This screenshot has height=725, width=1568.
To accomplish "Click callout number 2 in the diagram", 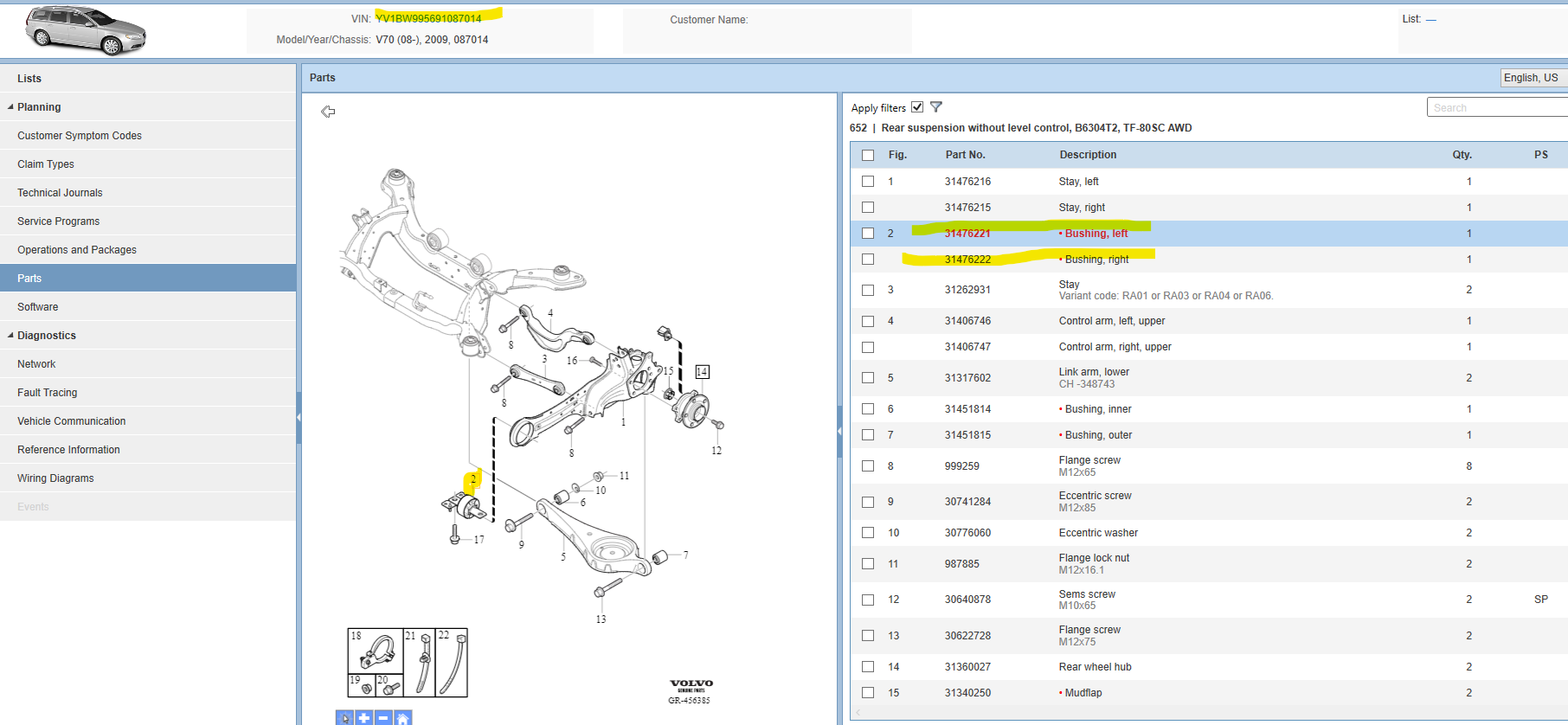I will pos(473,479).
